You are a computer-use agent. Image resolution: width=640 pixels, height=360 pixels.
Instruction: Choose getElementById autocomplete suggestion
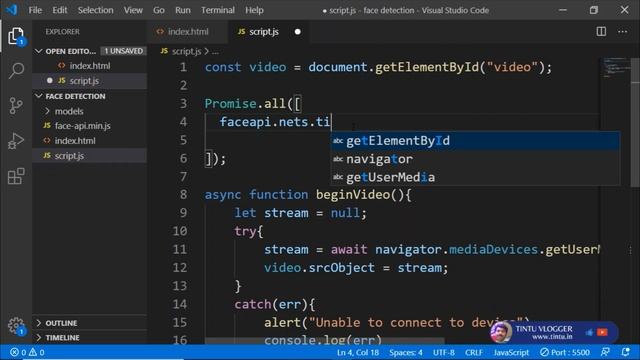pos(476,141)
